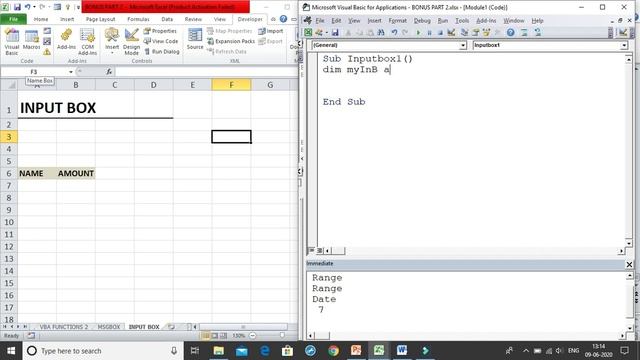
Task: Open Windows Start menu
Action: [x=11, y=351]
